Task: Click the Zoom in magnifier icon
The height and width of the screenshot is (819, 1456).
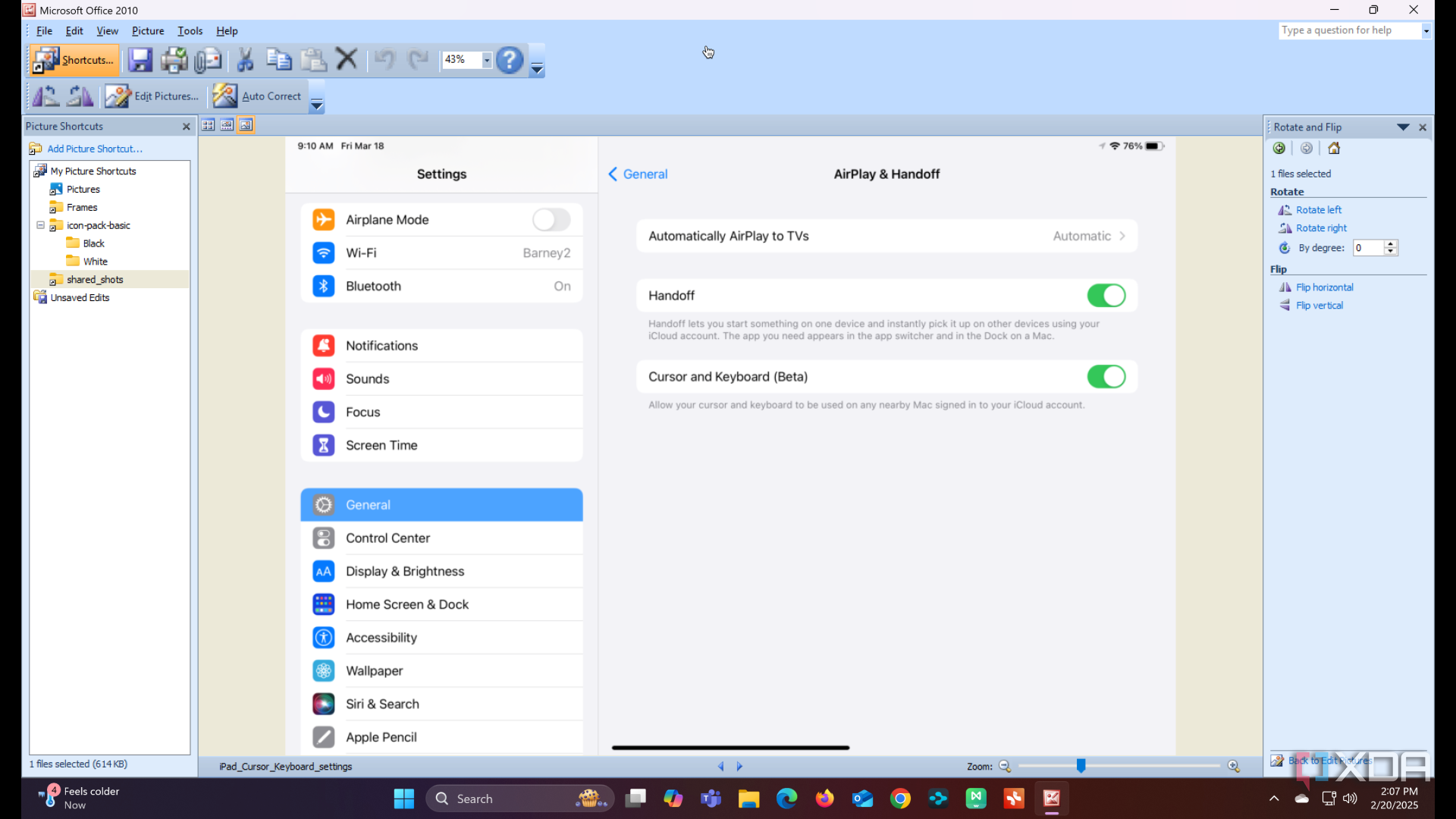Action: pos(1234,767)
